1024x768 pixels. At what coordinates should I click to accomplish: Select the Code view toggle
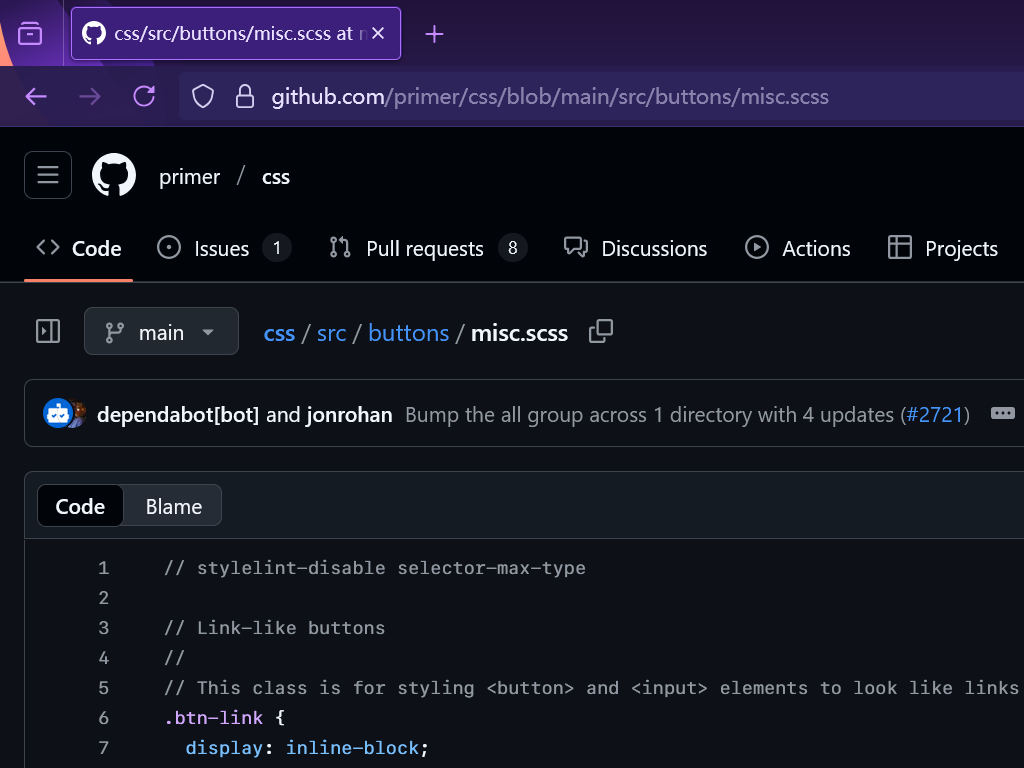(x=80, y=506)
